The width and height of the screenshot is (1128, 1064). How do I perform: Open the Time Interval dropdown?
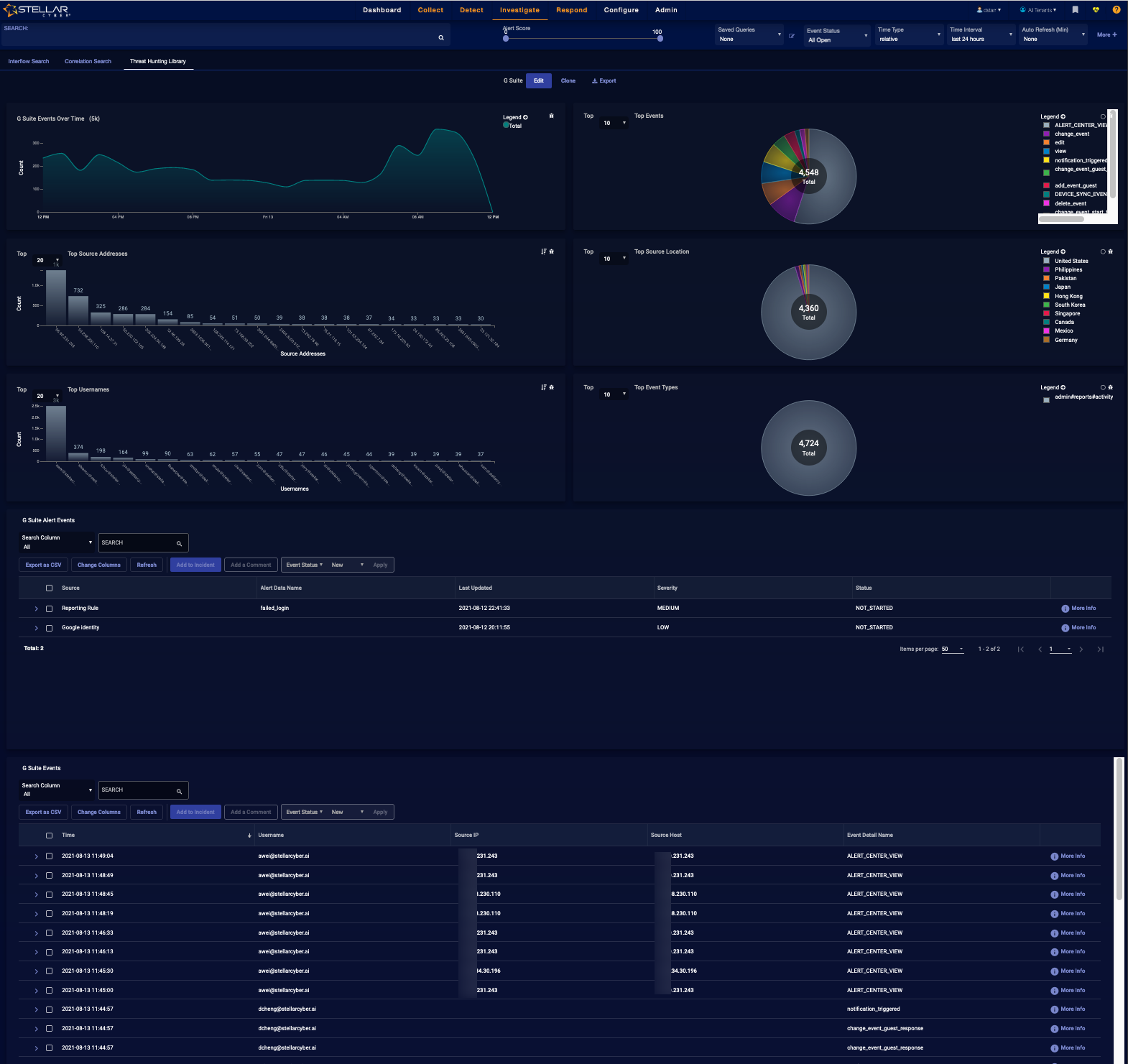[x=981, y=34]
